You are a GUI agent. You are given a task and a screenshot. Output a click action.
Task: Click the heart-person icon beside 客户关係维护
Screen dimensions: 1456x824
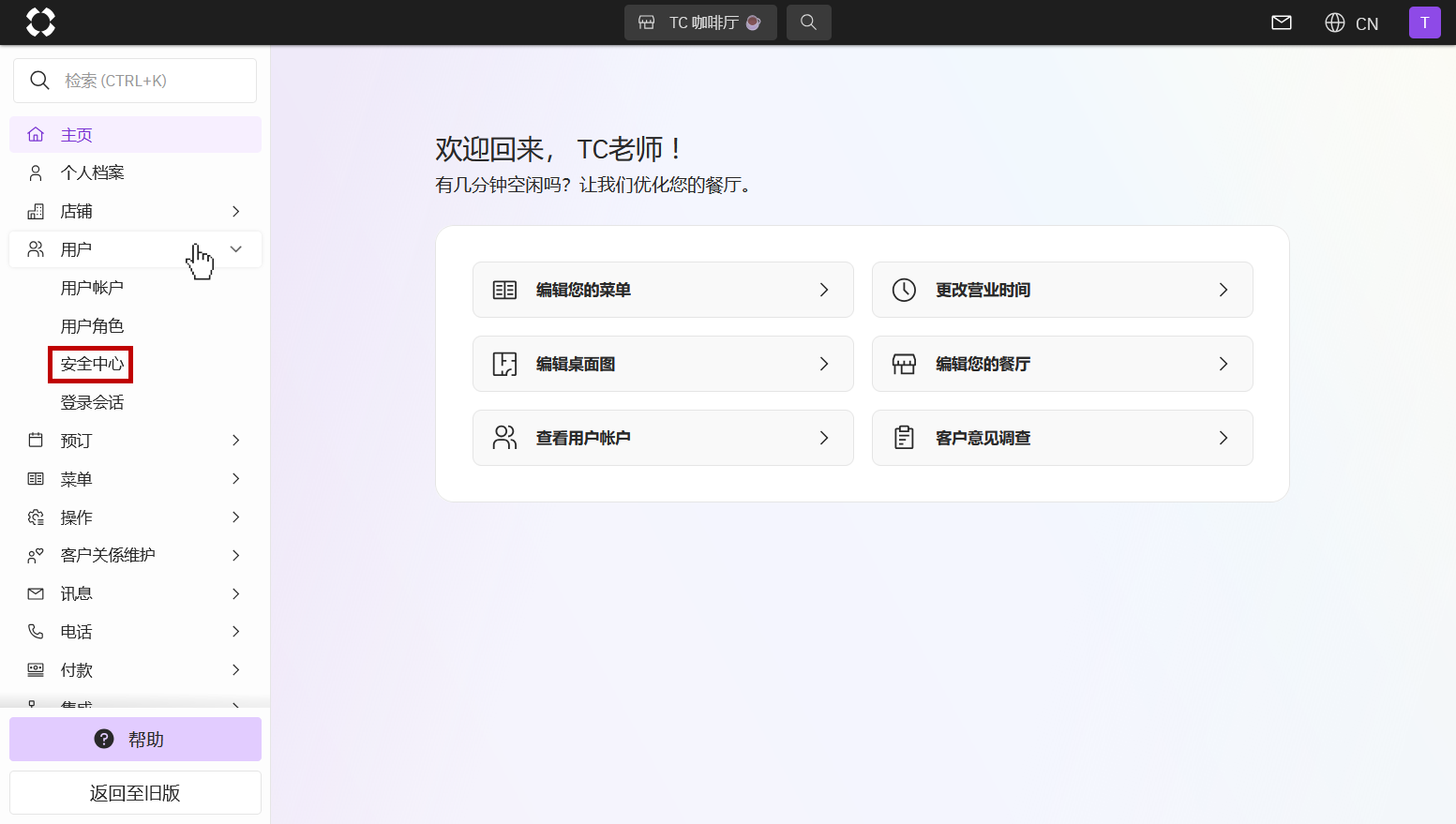point(36,555)
